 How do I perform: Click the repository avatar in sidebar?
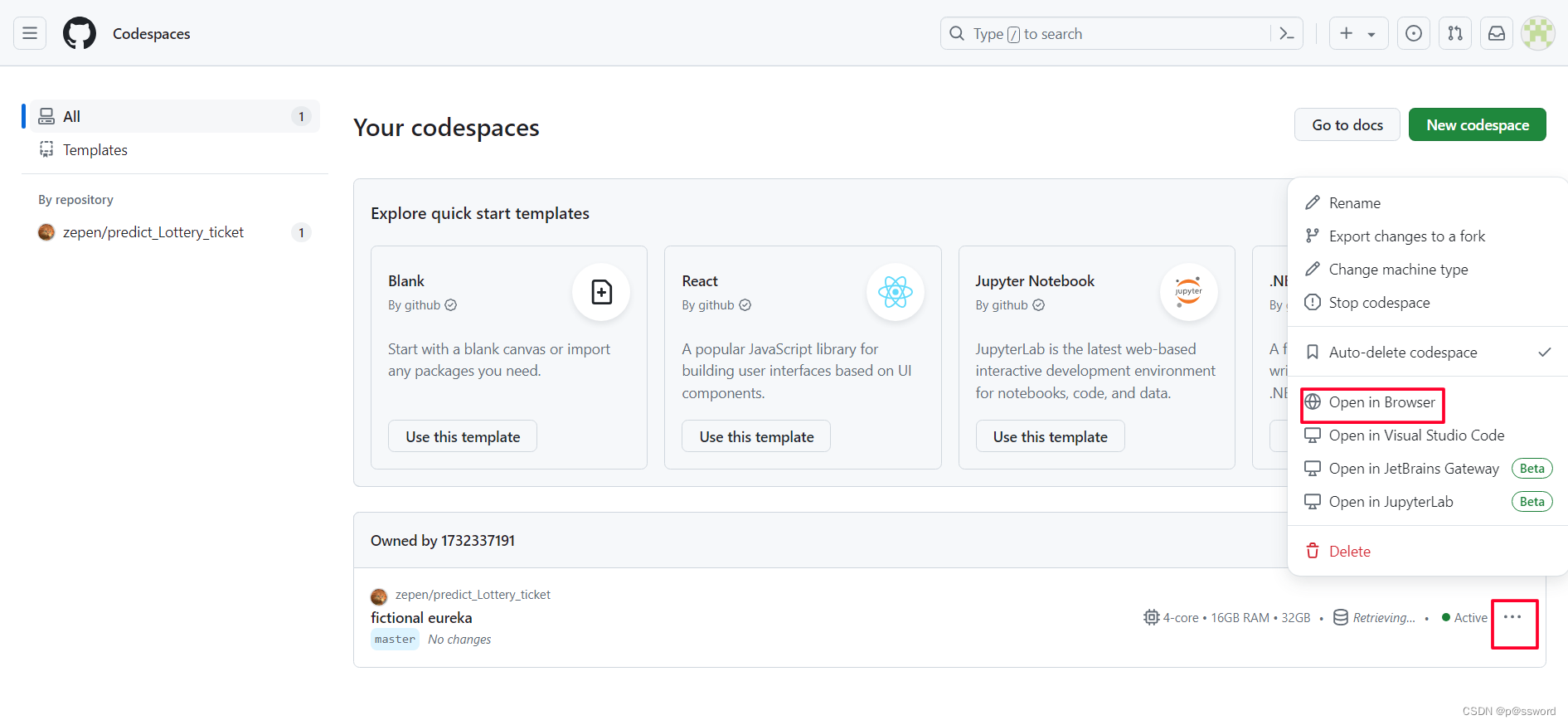coord(46,232)
